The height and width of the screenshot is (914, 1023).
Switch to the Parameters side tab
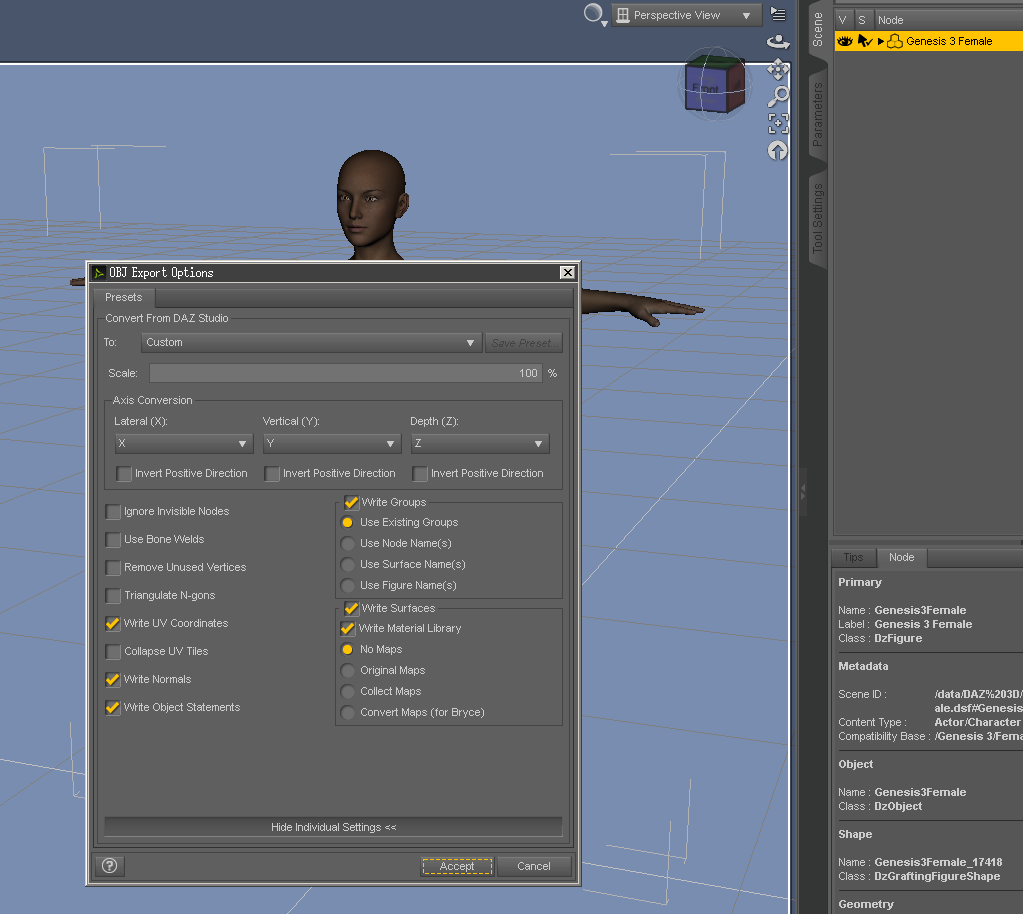coord(817,115)
